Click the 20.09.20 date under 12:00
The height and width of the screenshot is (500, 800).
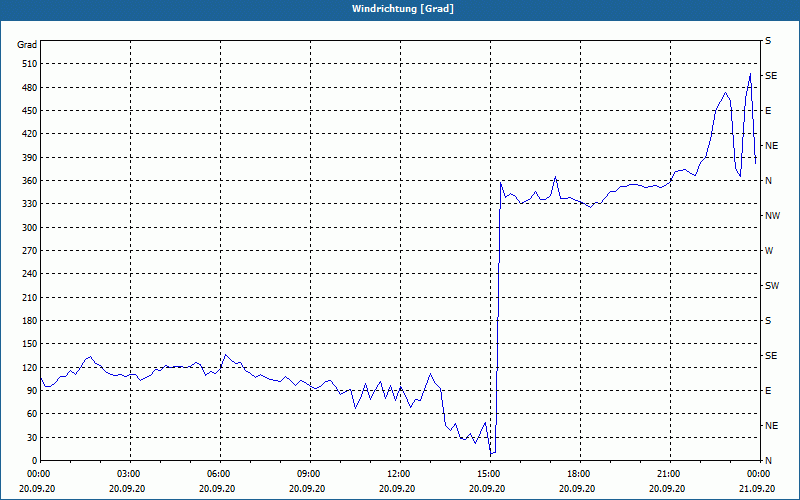397,488
